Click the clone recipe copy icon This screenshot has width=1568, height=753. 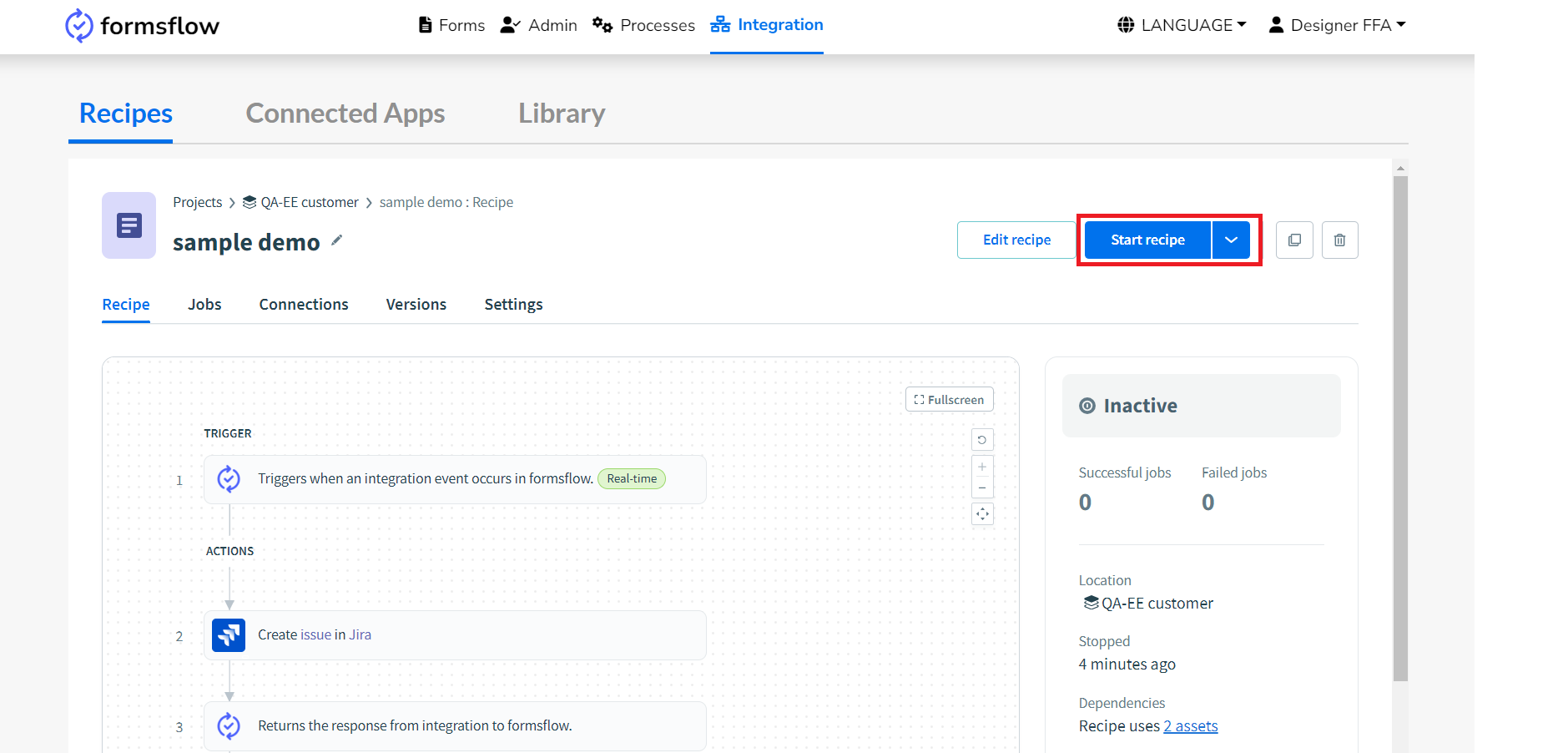(1294, 240)
